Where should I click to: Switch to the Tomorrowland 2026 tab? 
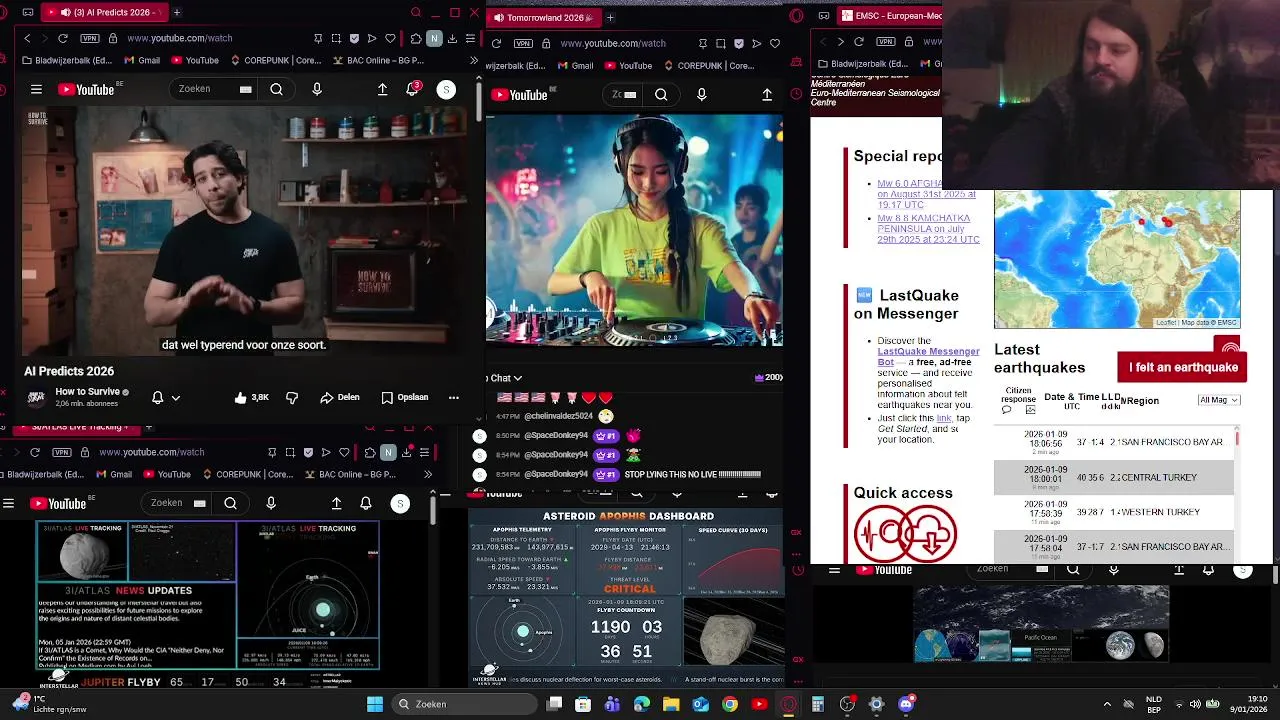pyautogui.click(x=545, y=17)
